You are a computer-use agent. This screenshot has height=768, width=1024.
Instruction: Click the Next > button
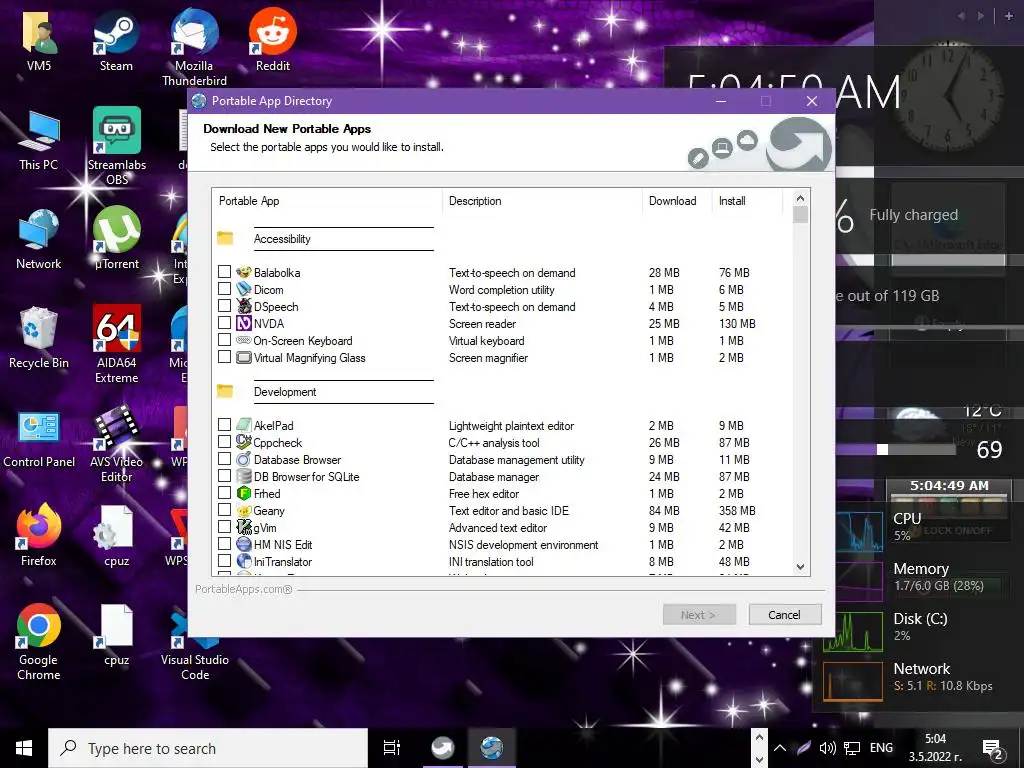tap(699, 615)
